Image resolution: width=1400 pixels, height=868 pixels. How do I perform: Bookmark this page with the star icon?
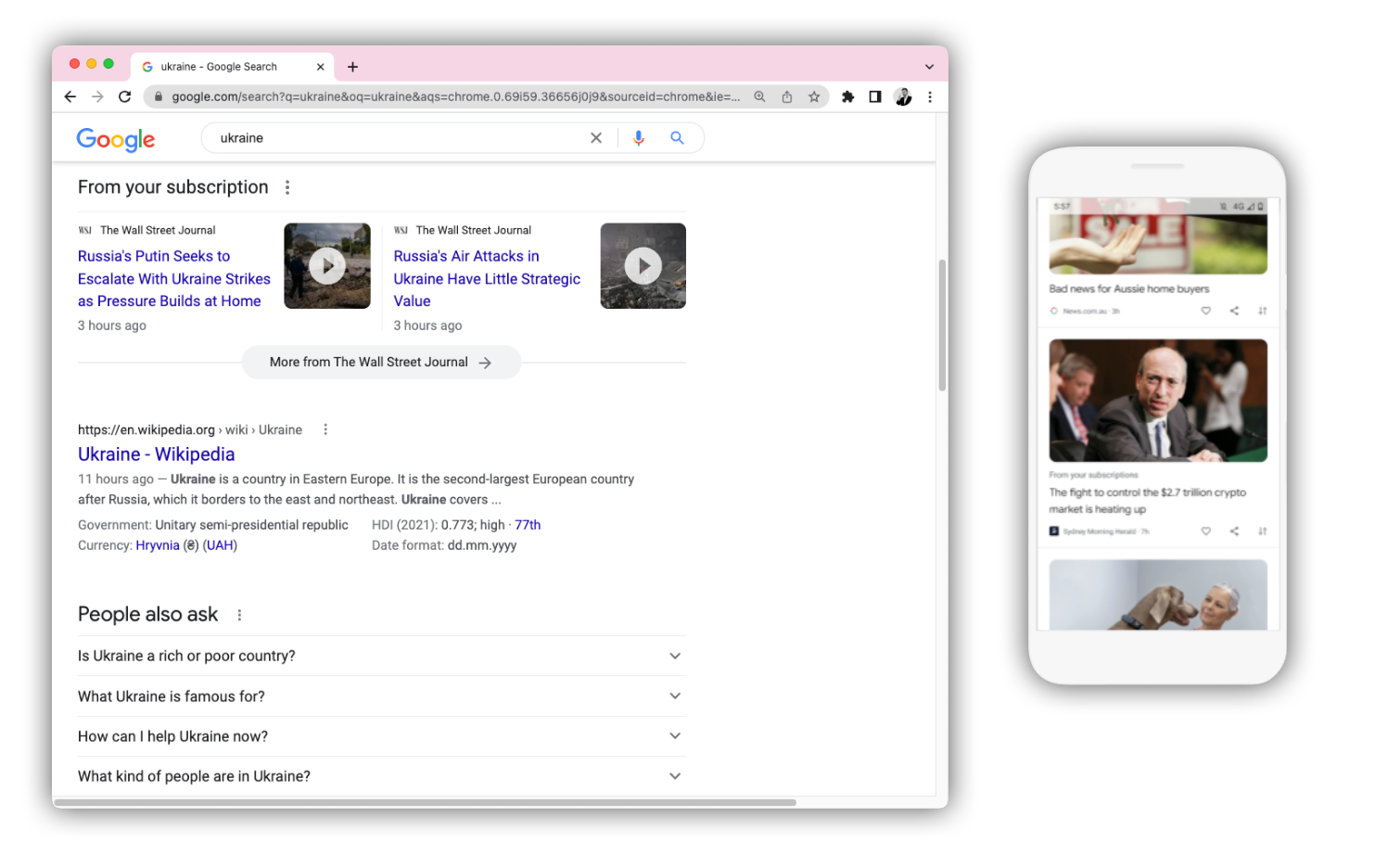tap(814, 96)
